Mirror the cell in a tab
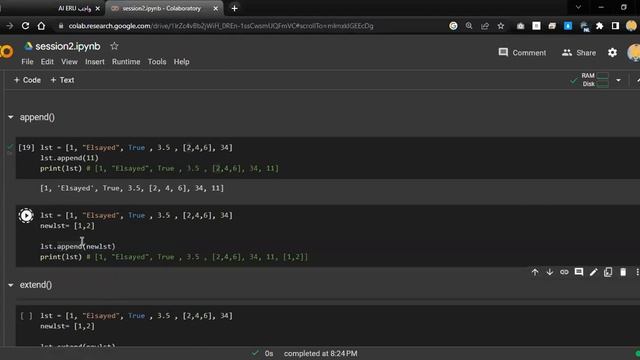This screenshot has width=640, height=360. pos(608,272)
